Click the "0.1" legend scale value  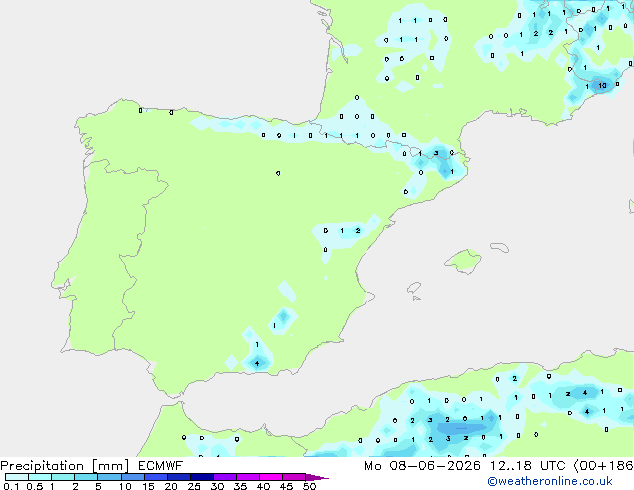11,486
